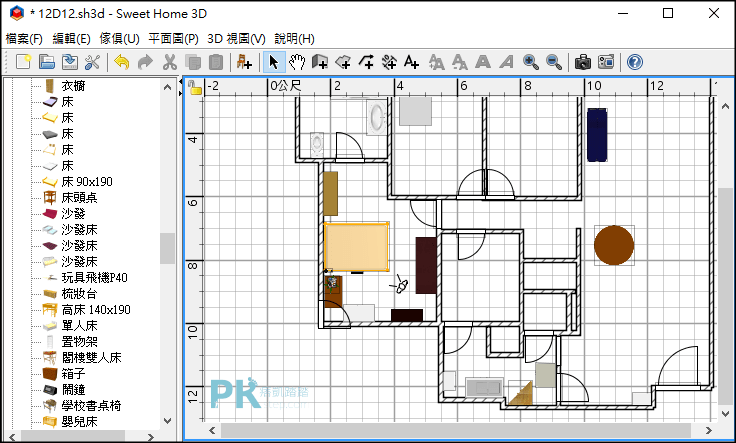
Task: Choose the create rooms tool
Action: pyautogui.click(x=343, y=61)
